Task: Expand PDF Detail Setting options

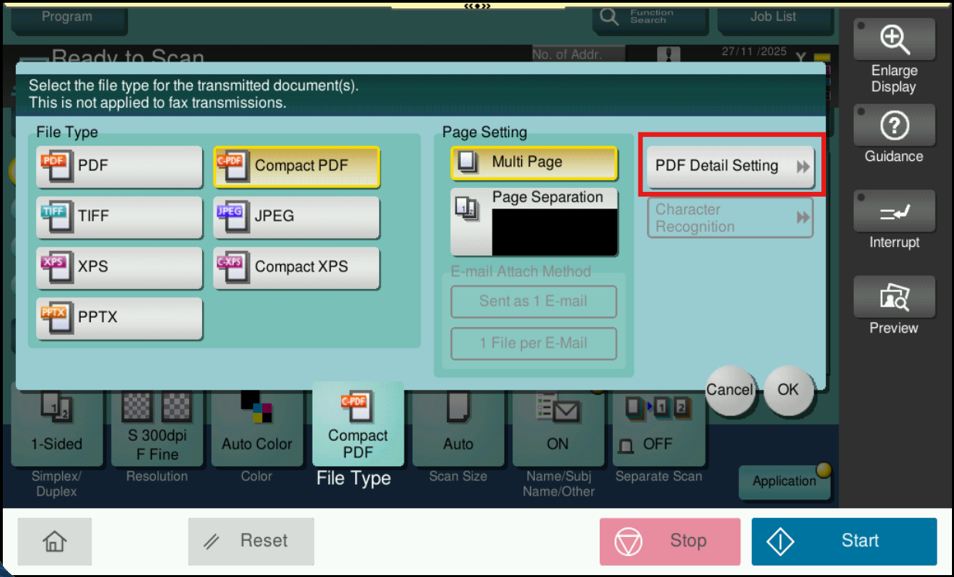Action: pyautogui.click(x=731, y=166)
